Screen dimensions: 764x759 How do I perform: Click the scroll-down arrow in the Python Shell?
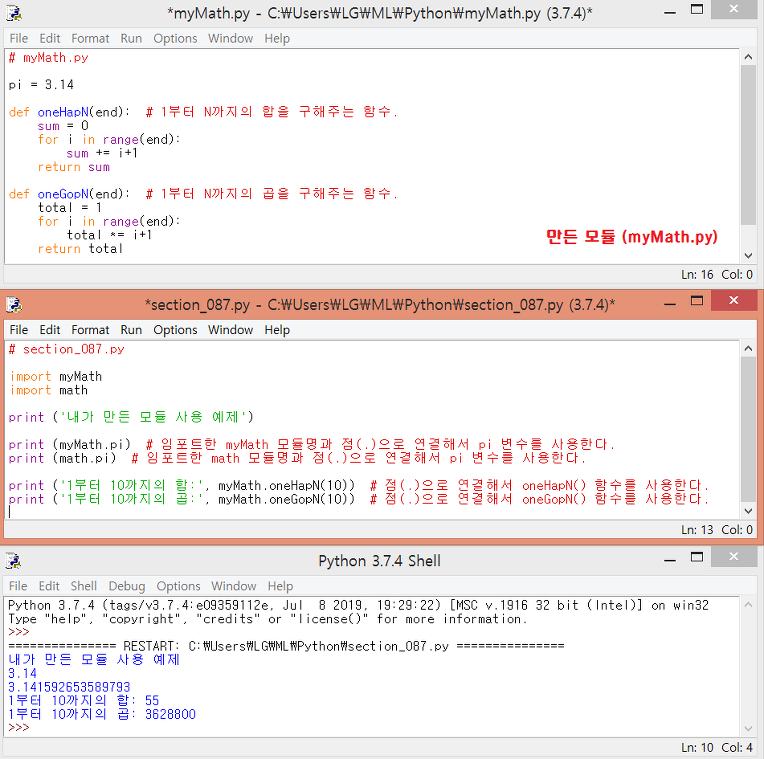pos(748,729)
